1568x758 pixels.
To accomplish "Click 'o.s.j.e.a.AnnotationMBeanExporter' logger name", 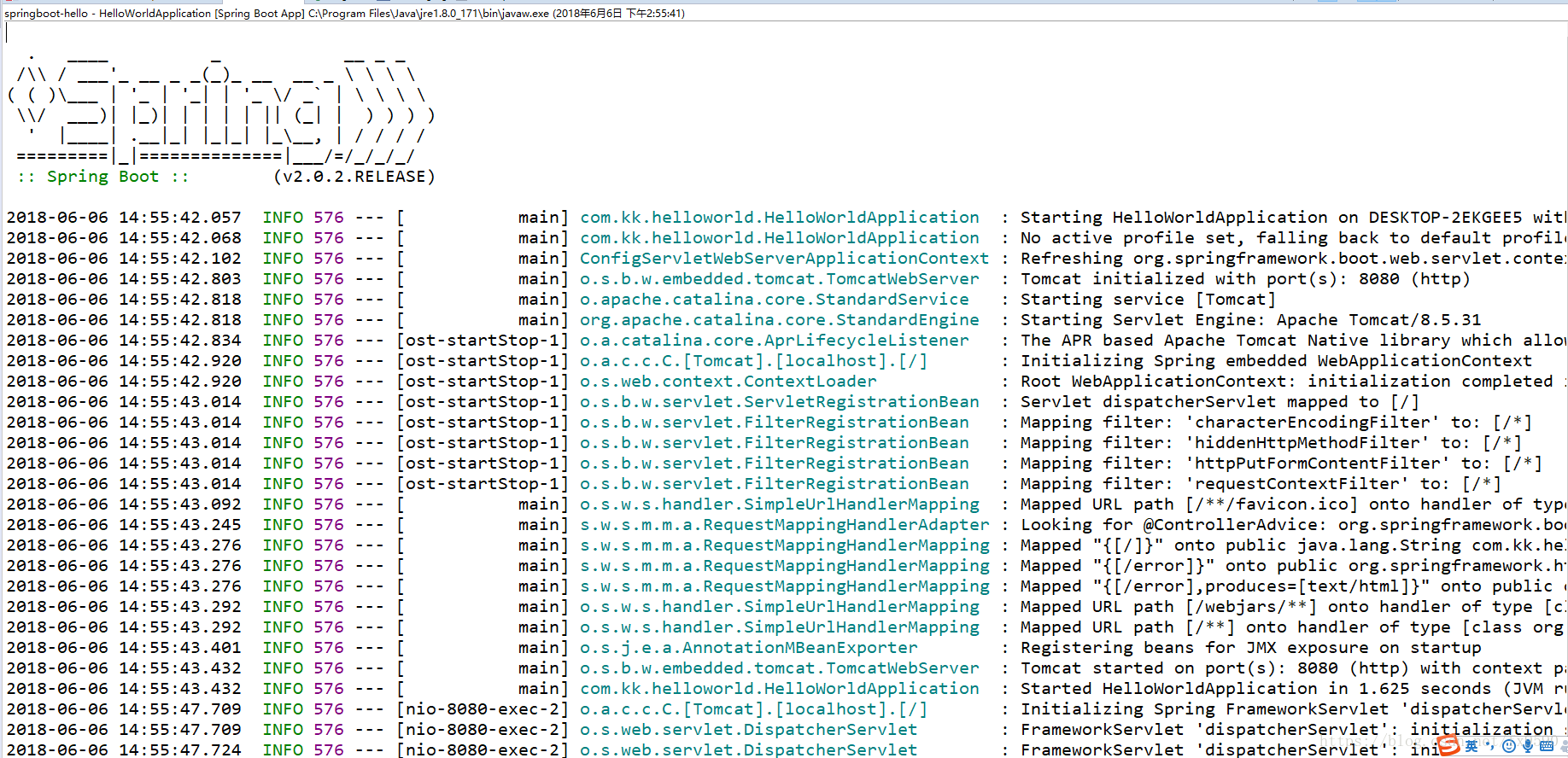I will point(749,648).
